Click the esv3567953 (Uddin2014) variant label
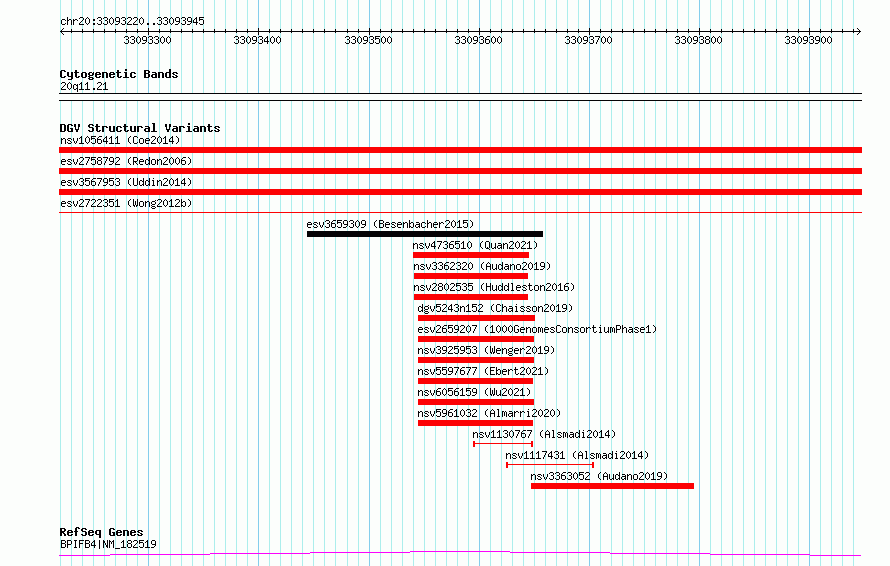890x566 pixels. 126,182
